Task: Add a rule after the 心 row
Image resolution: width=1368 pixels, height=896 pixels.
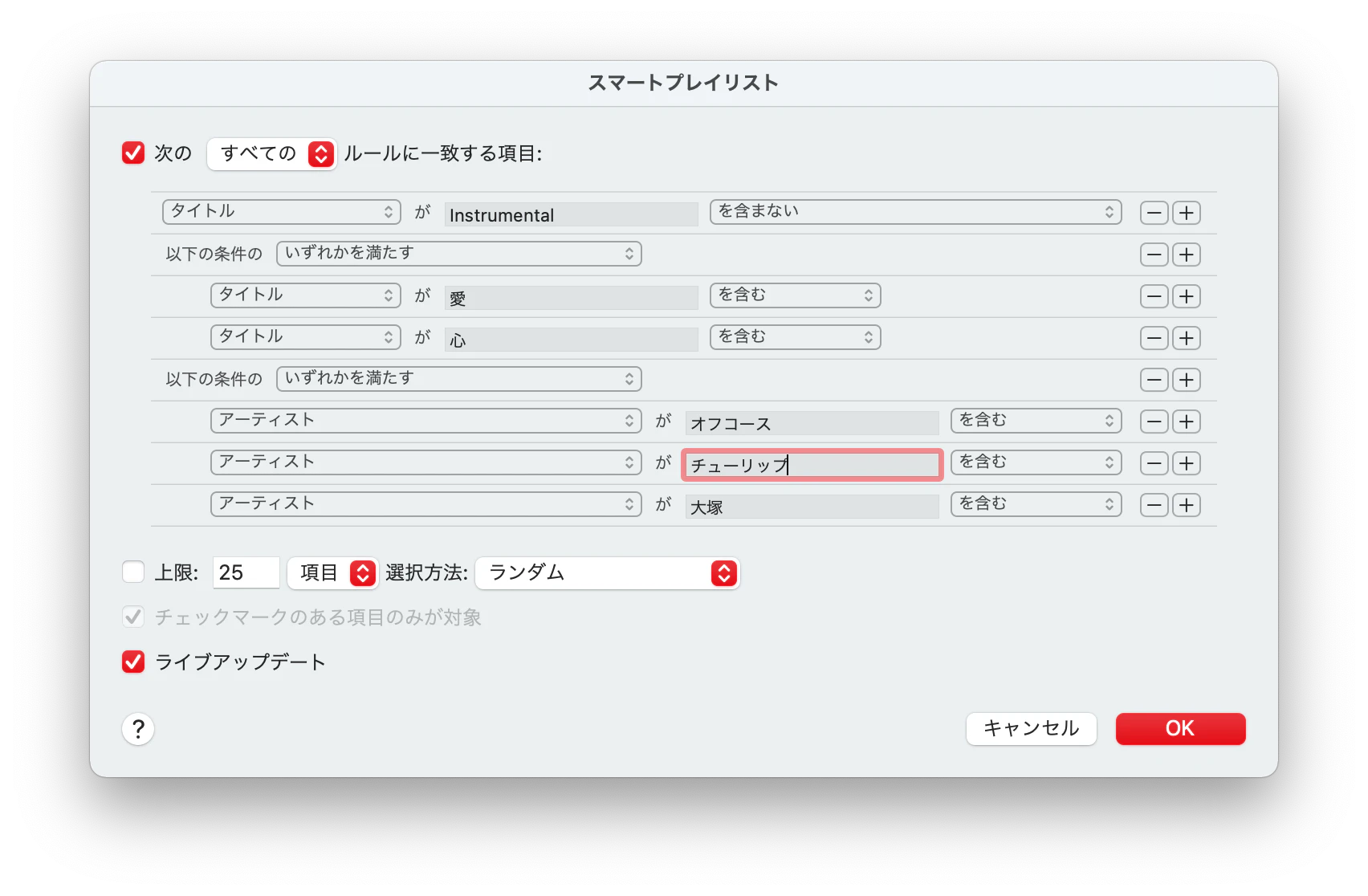Action: tap(1187, 338)
